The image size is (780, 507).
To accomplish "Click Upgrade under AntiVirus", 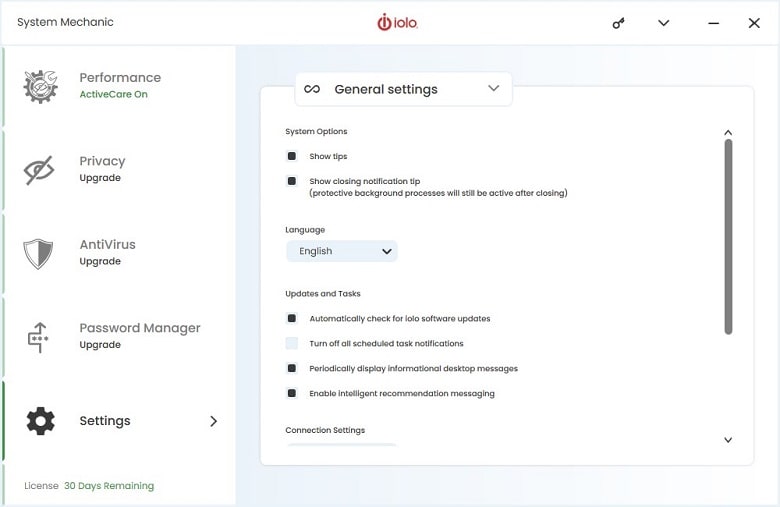I will pyautogui.click(x=100, y=262).
